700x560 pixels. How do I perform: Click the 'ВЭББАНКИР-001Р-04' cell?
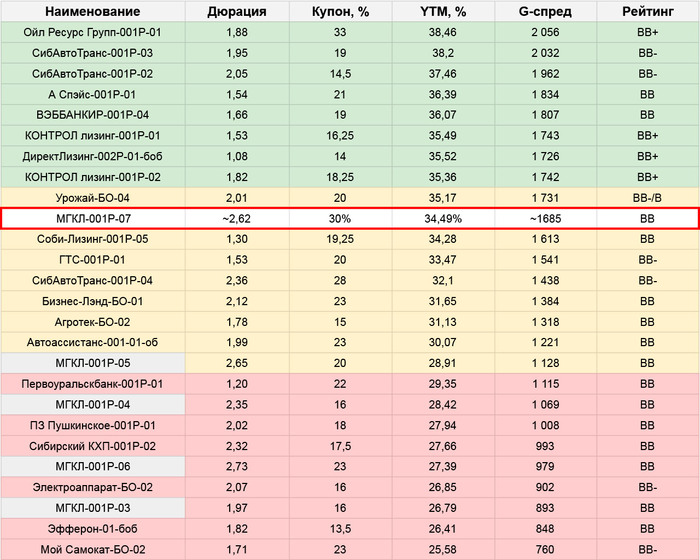93,115
